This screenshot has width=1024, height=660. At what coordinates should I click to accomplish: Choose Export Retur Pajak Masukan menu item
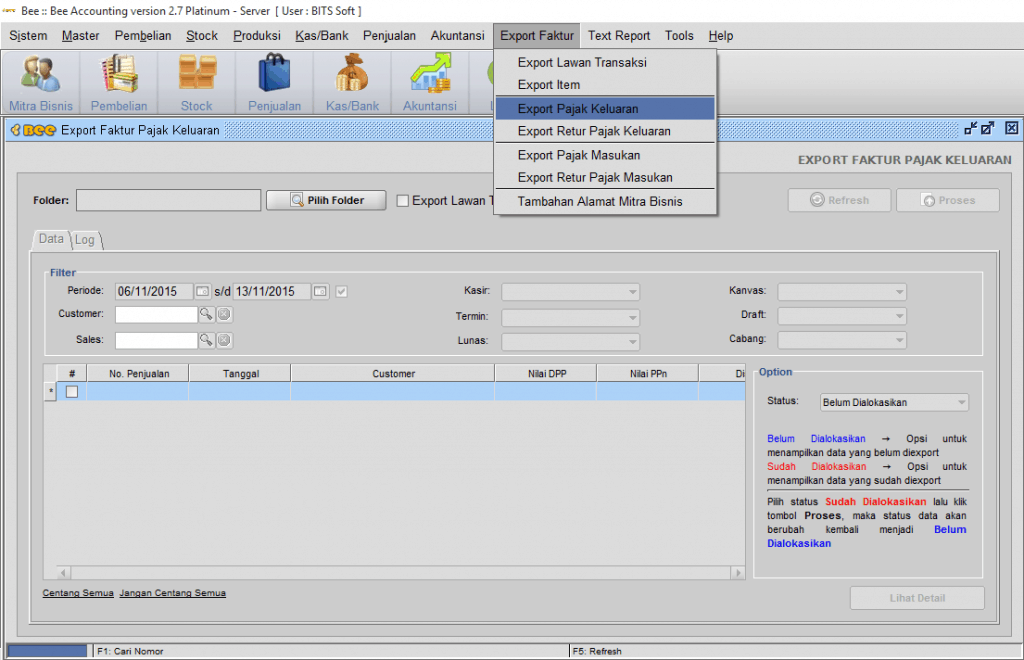[x=605, y=178]
